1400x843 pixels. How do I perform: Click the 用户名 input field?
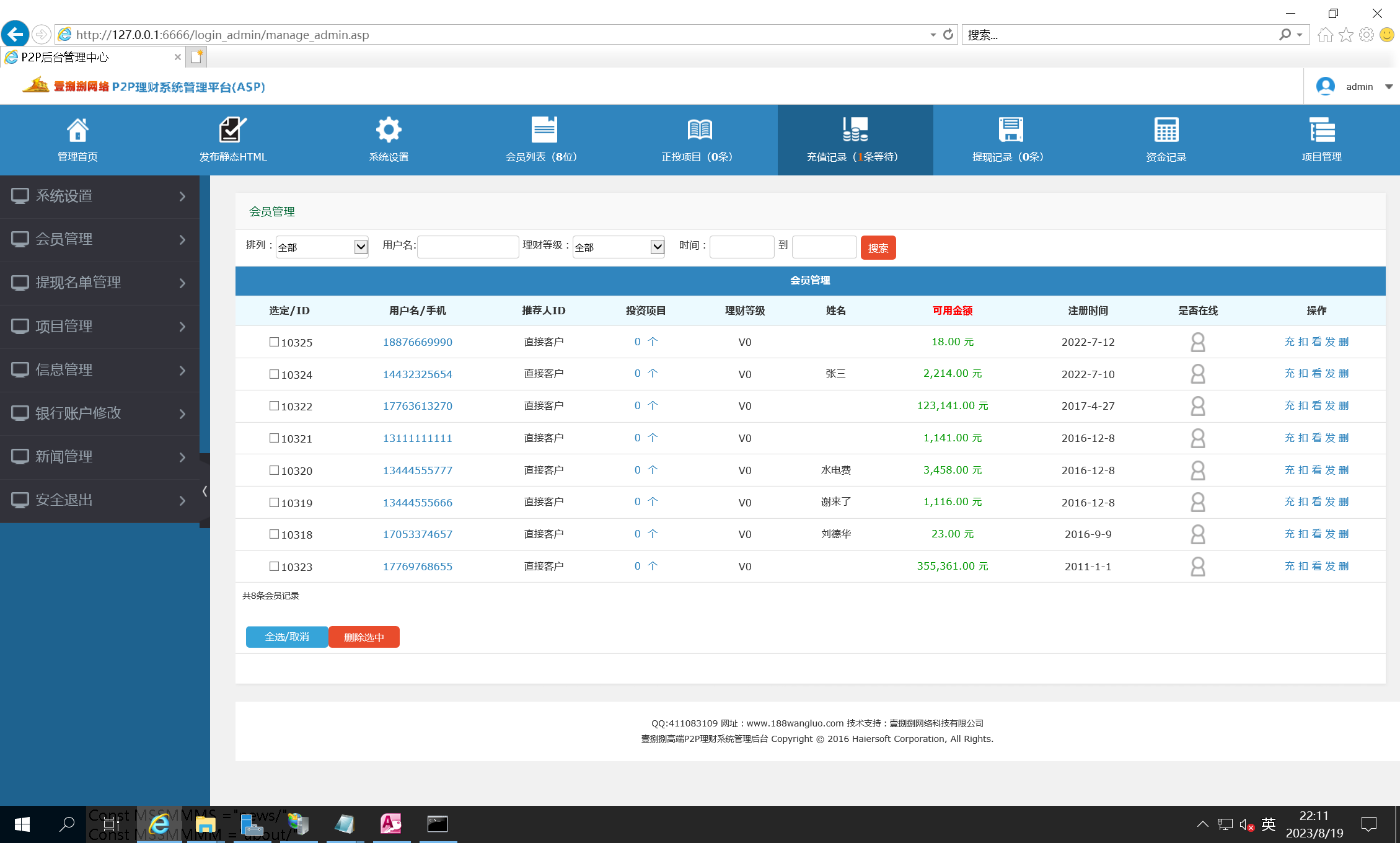click(468, 247)
